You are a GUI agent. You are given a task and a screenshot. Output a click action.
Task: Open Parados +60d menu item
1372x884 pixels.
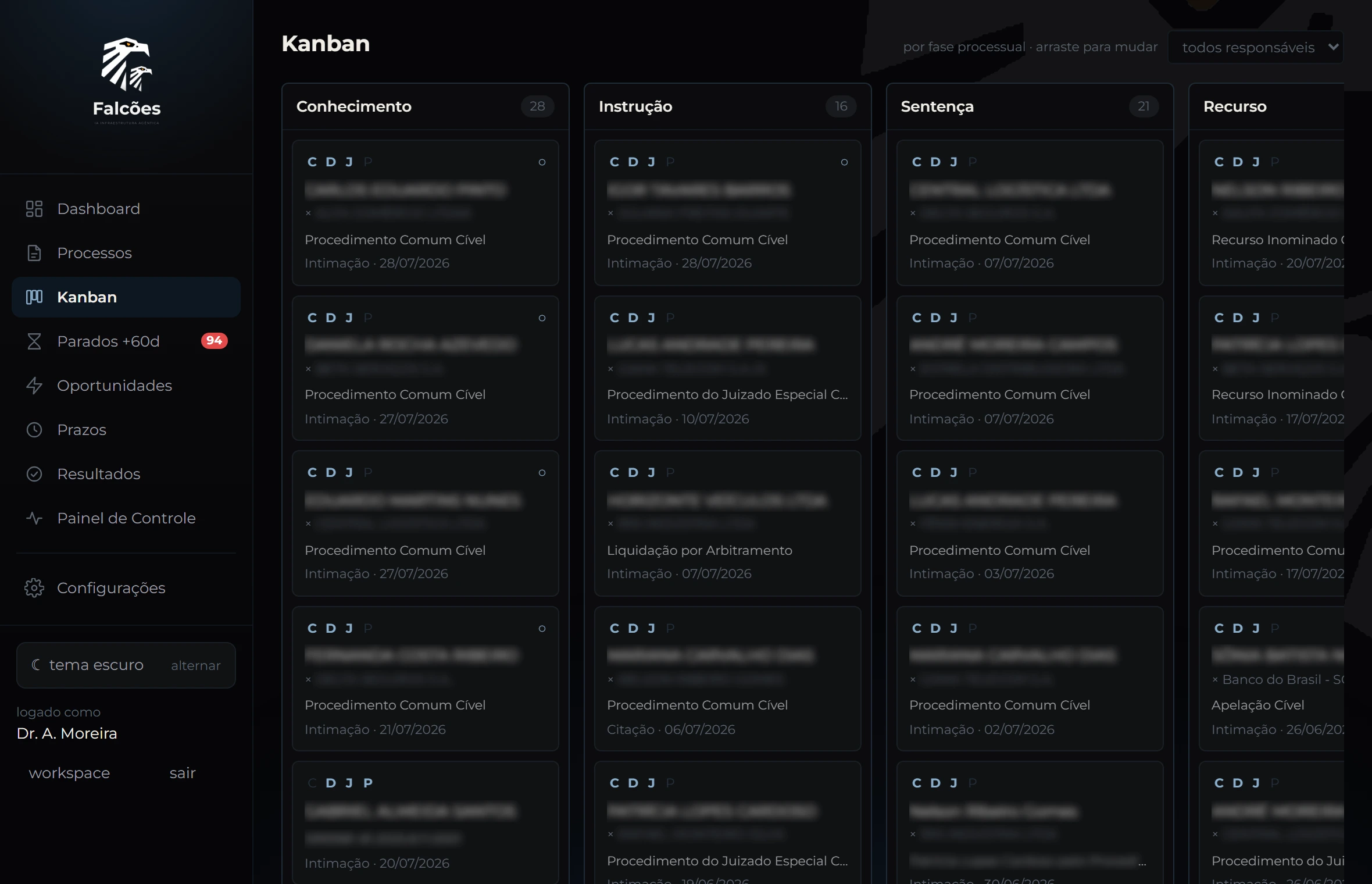126,341
